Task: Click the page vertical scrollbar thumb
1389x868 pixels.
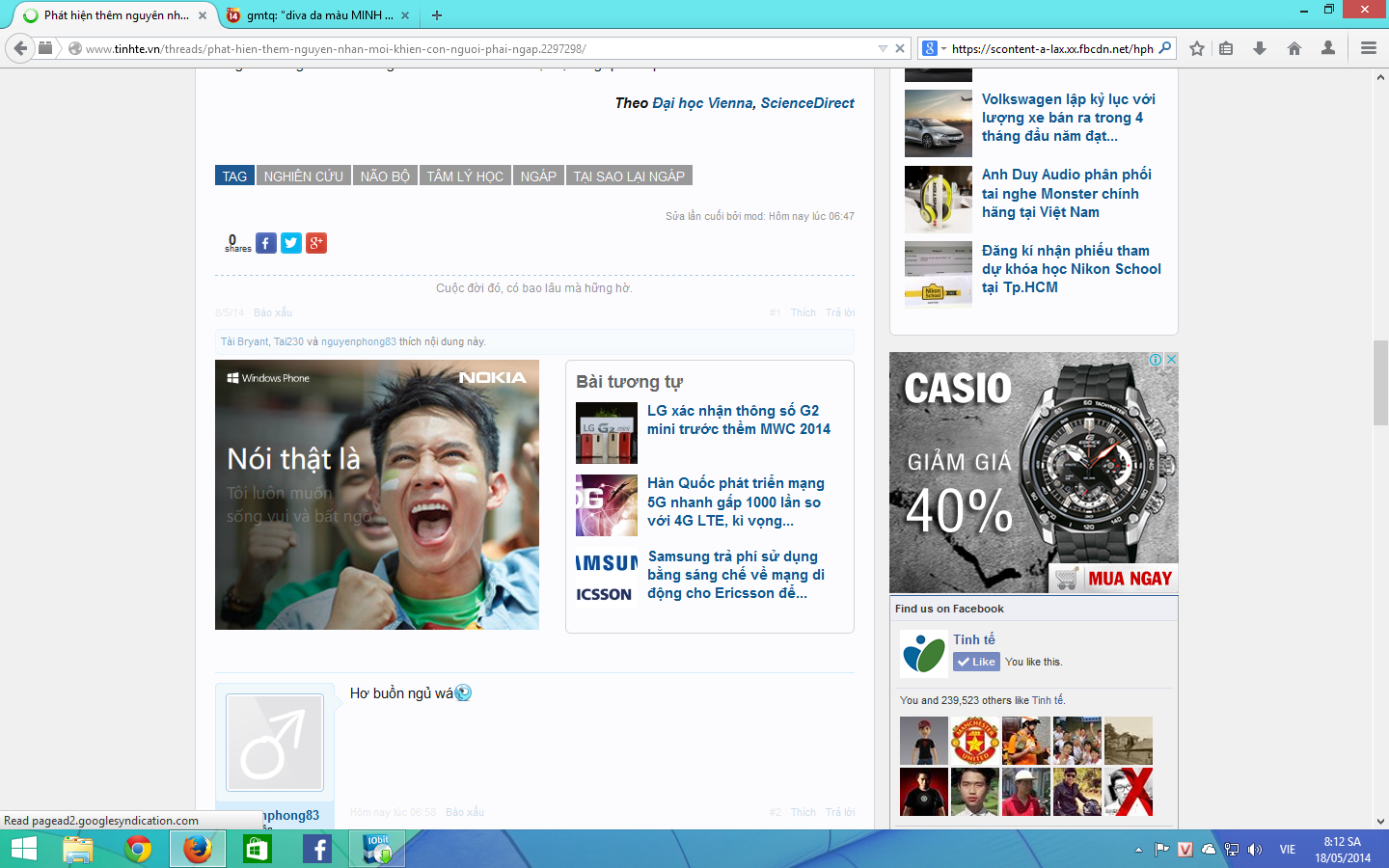Action: click(1380, 383)
